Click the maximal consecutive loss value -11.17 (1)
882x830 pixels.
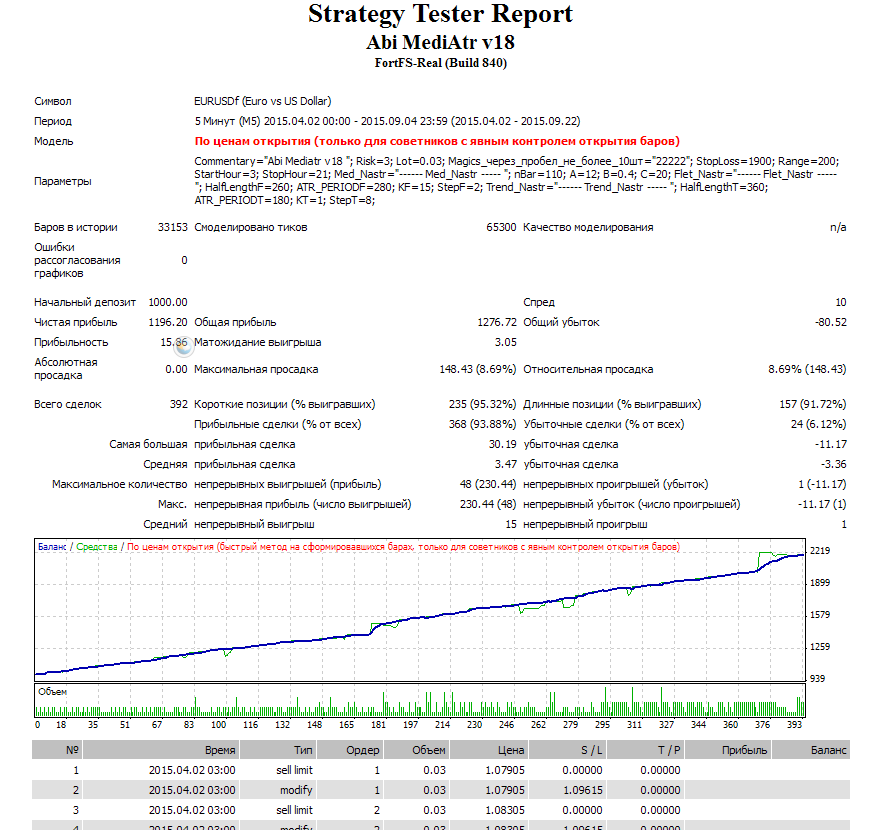pos(822,504)
